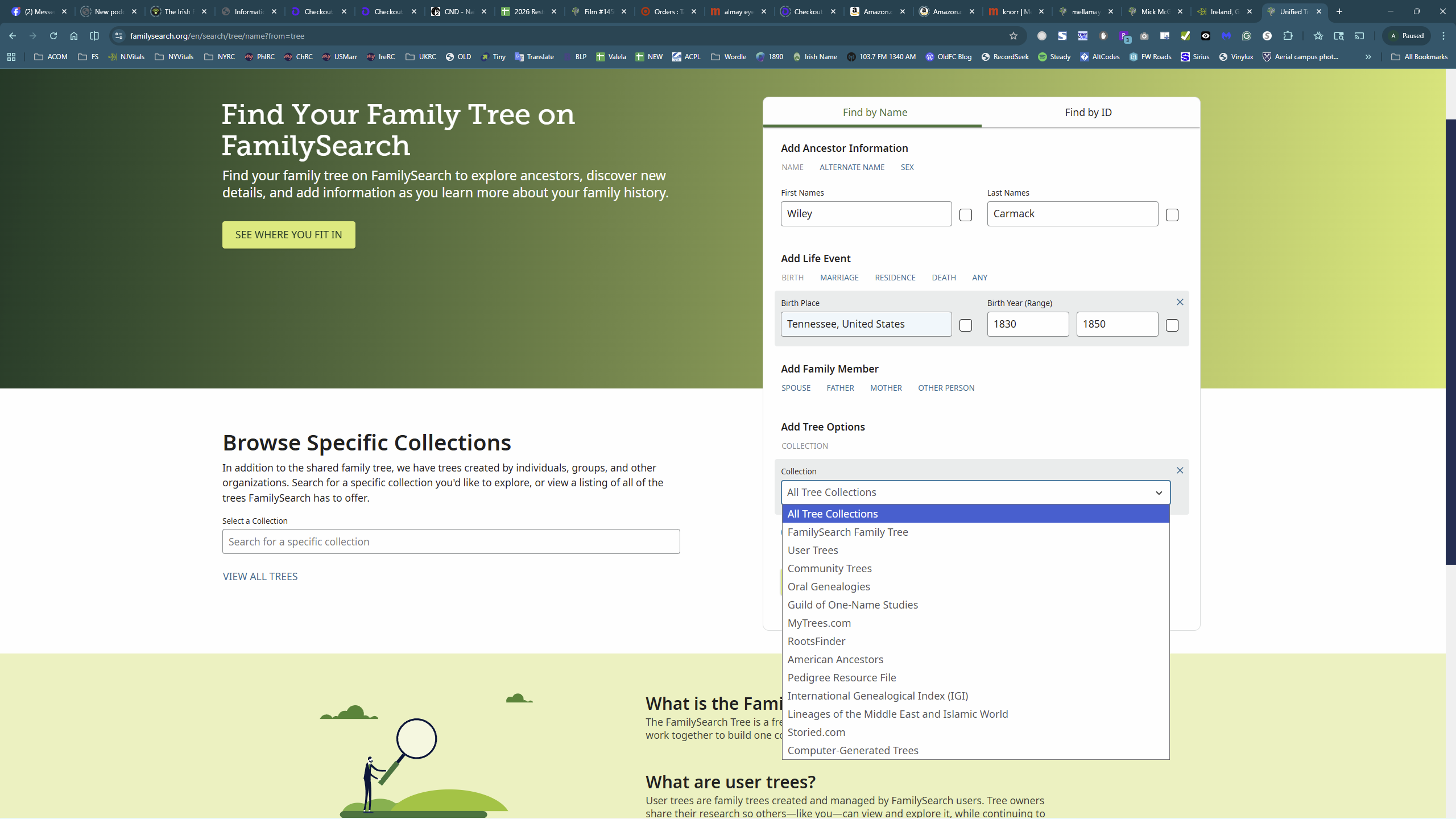Select Guild of One-Name Studies option

975,605
